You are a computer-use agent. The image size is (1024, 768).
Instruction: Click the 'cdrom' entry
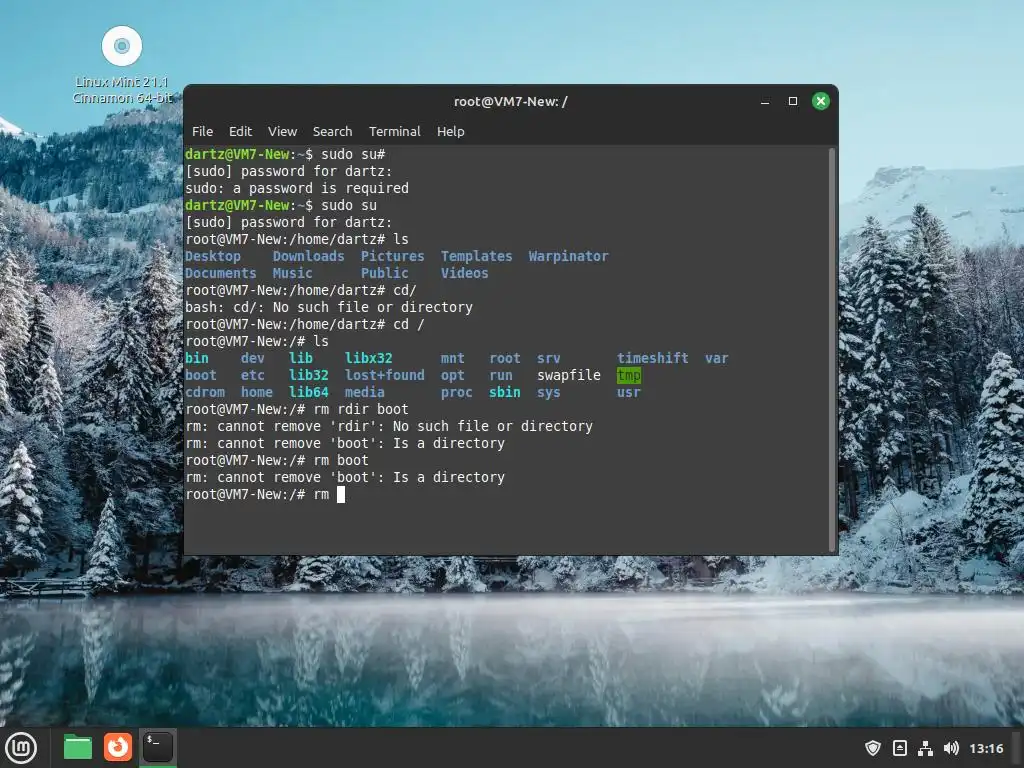click(x=205, y=392)
